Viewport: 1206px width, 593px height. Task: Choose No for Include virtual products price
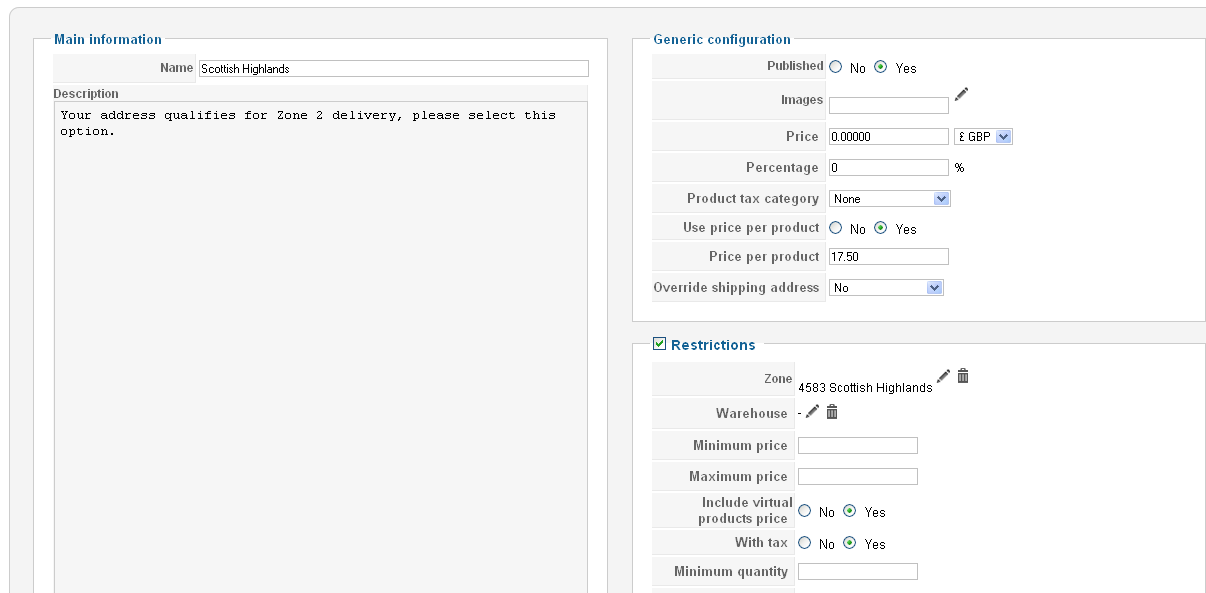[805, 511]
